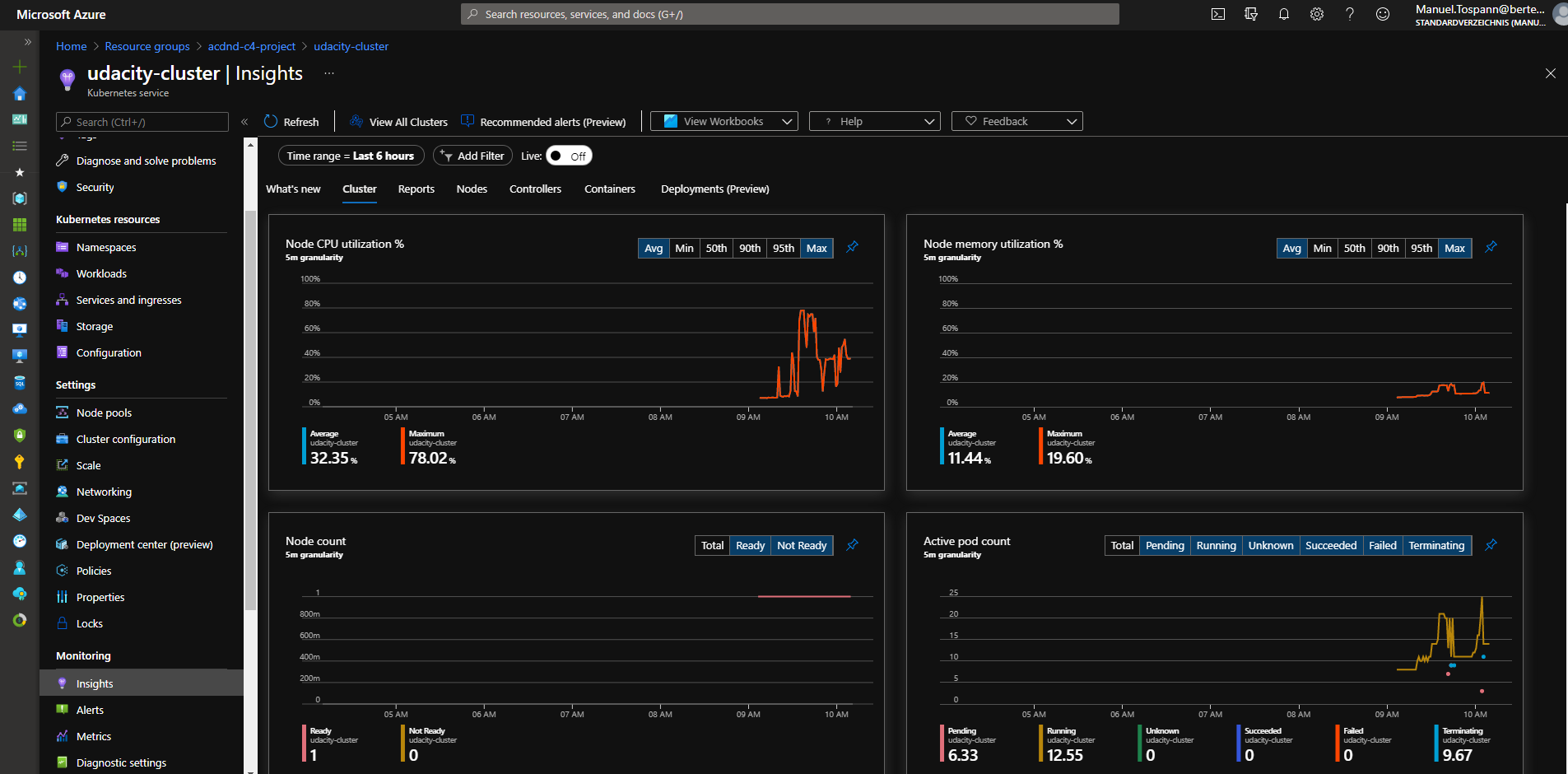Viewport: 1568px width, 774px height.
Task: Open favorites star in the left rail
Action: click(x=20, y=172)
